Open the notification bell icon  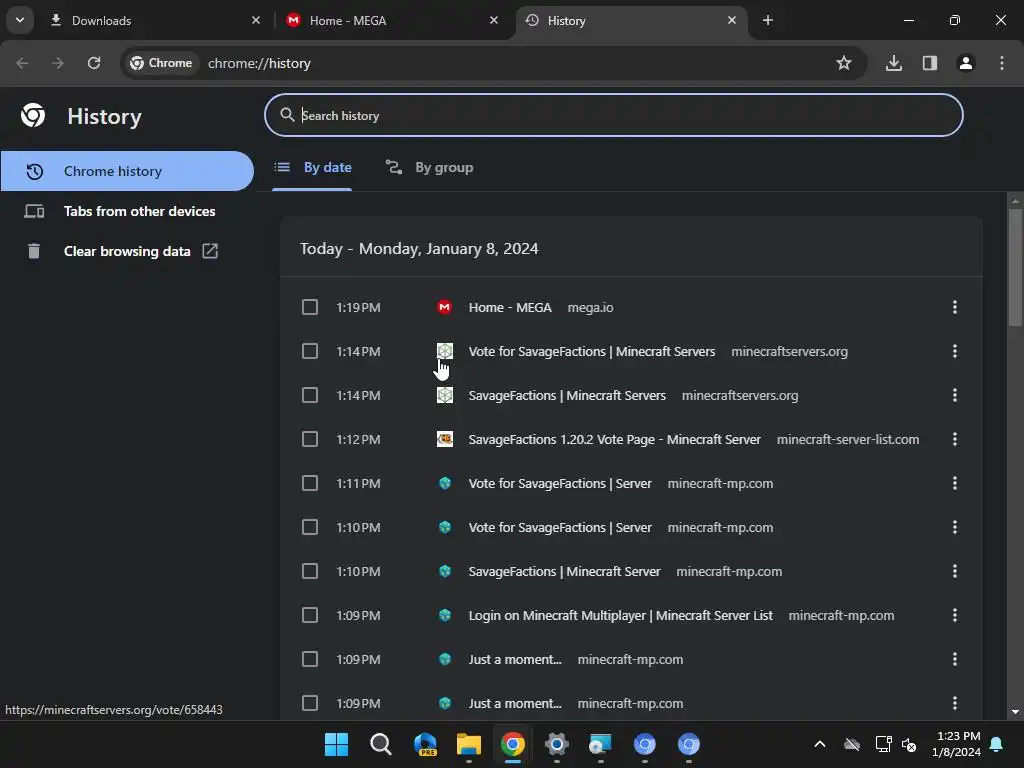point(997,744)
